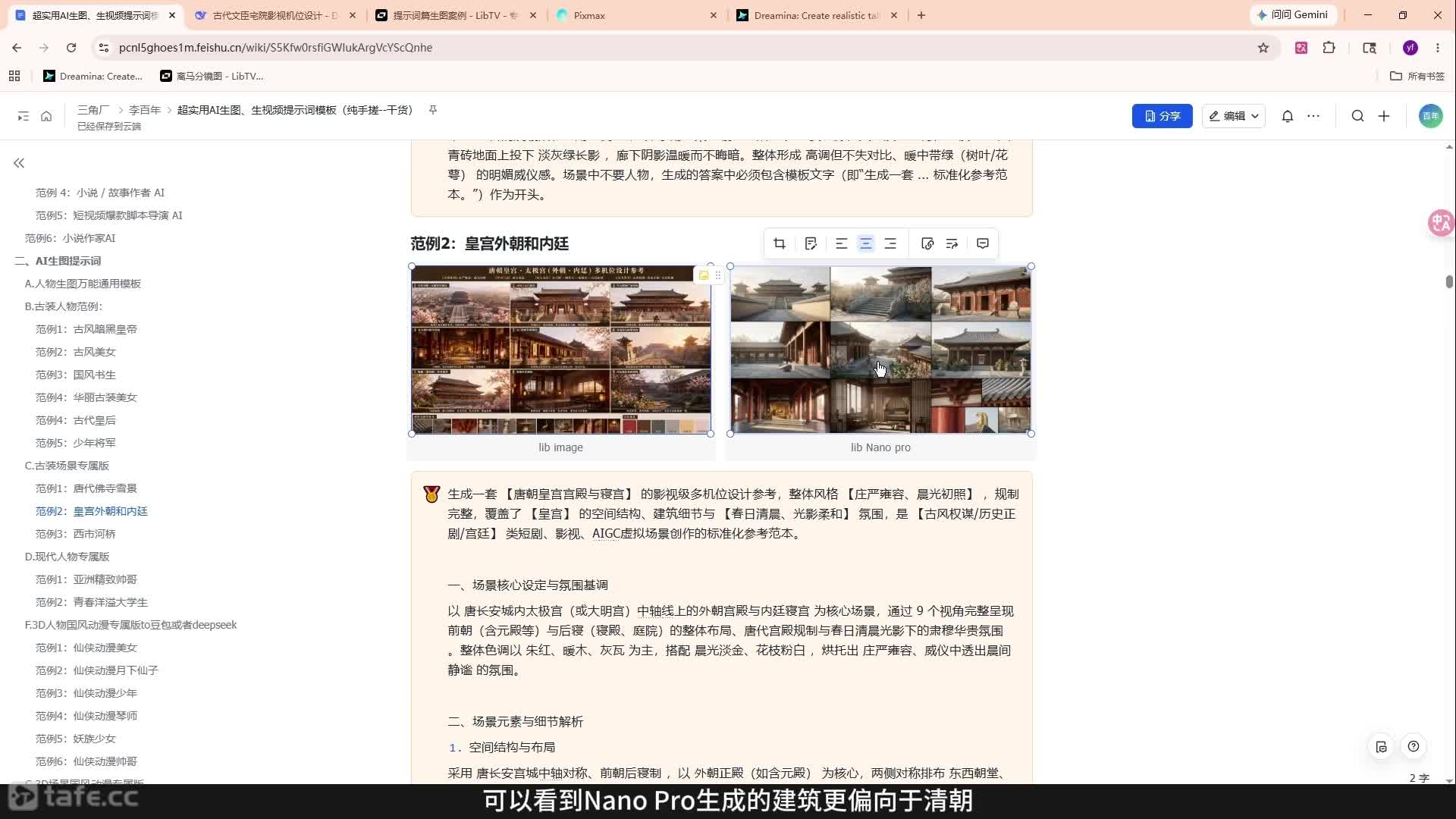Screen dimensions: 1456x819
Task: Align image left in image toolbar
Action: [x=841, y=243]
